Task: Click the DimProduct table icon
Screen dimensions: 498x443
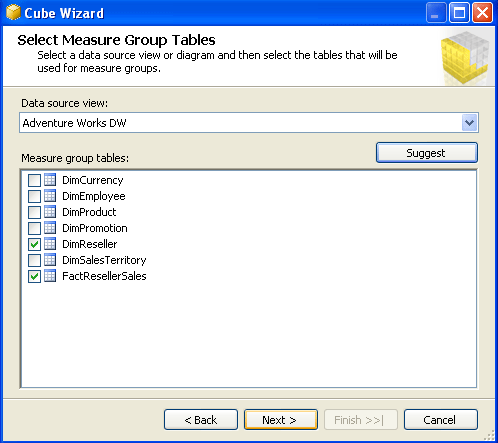Action: coord(50,212)
